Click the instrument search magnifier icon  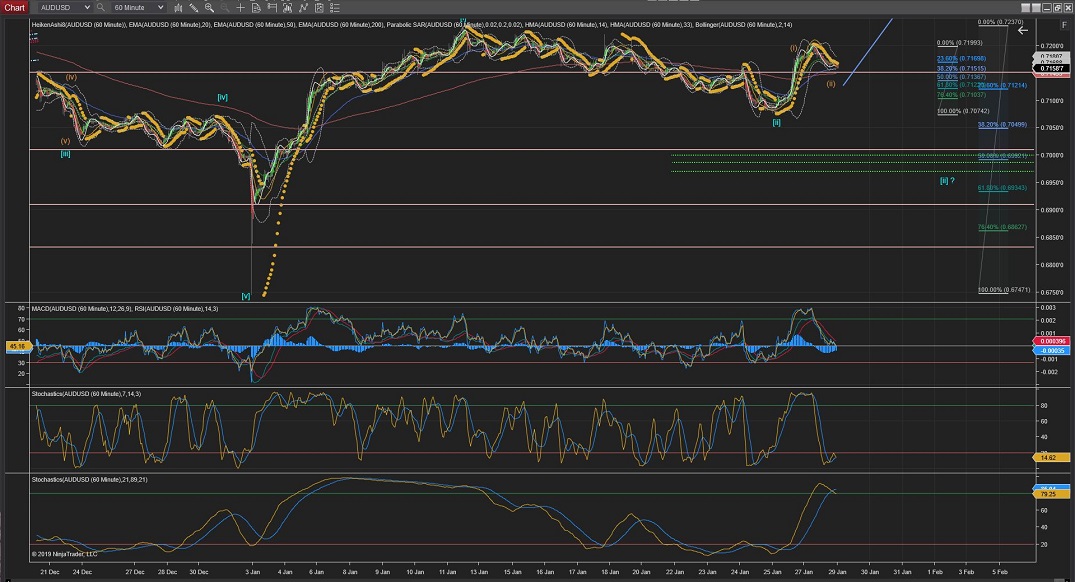(x=101, y=8)
